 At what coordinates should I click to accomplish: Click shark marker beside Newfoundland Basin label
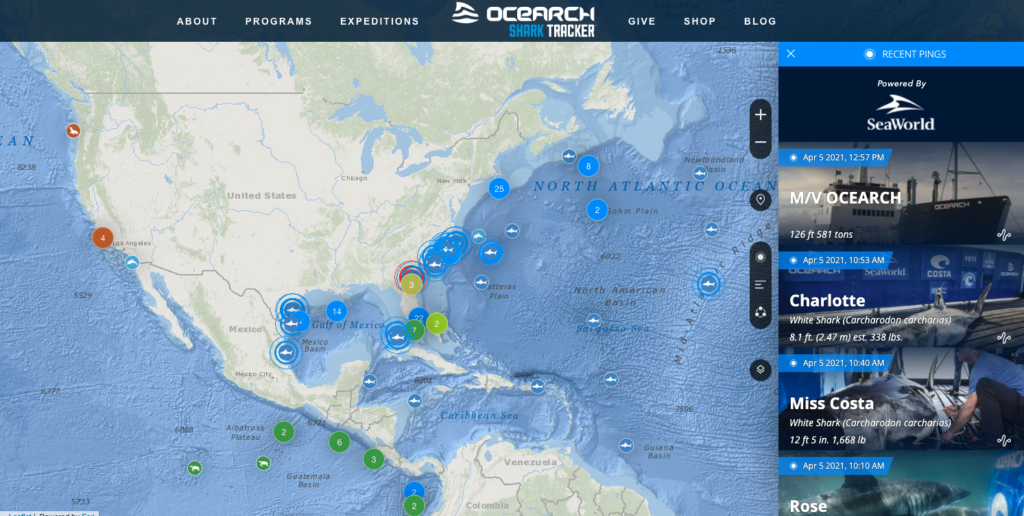pyautogui.click(x=700, y=174)
